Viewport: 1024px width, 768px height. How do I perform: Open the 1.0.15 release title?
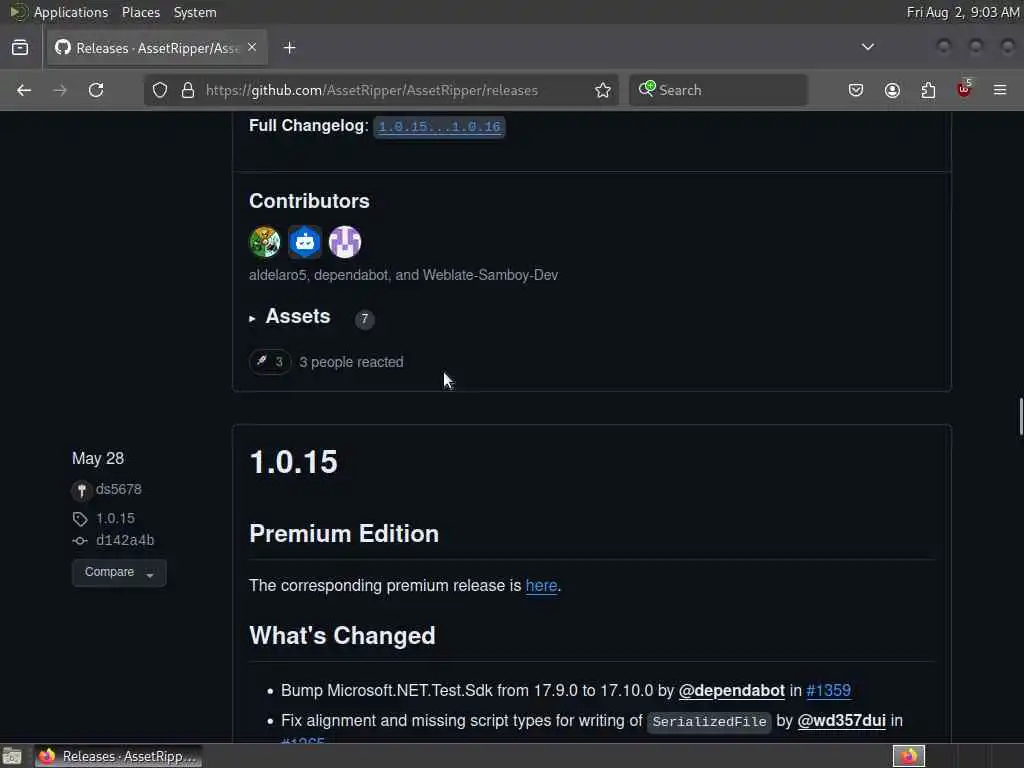[x=293, y=462]
